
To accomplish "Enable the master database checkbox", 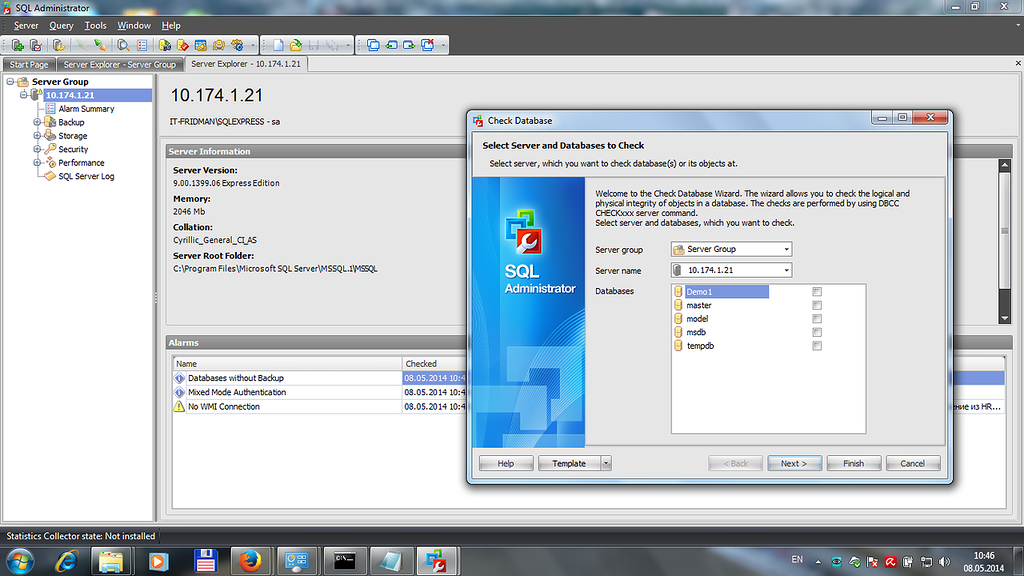I will click(817, 305).
